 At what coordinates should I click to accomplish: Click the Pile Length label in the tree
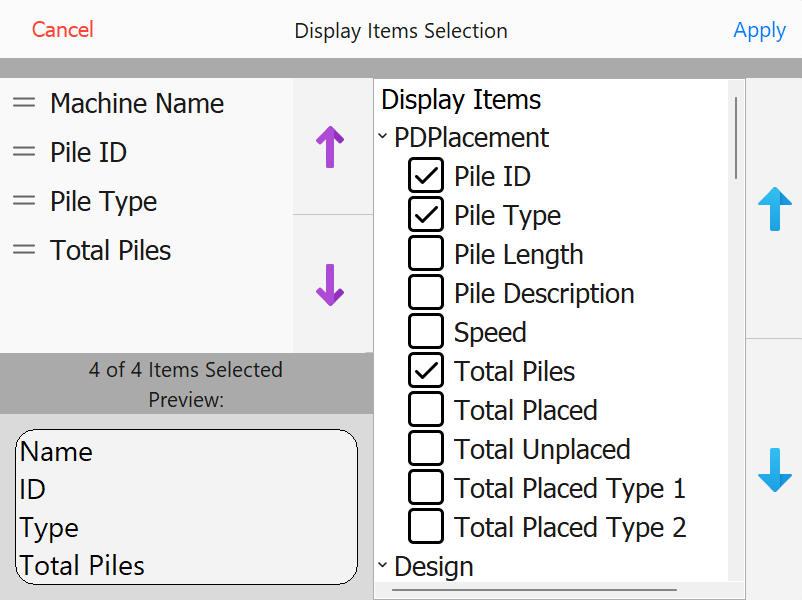[519, 254]
